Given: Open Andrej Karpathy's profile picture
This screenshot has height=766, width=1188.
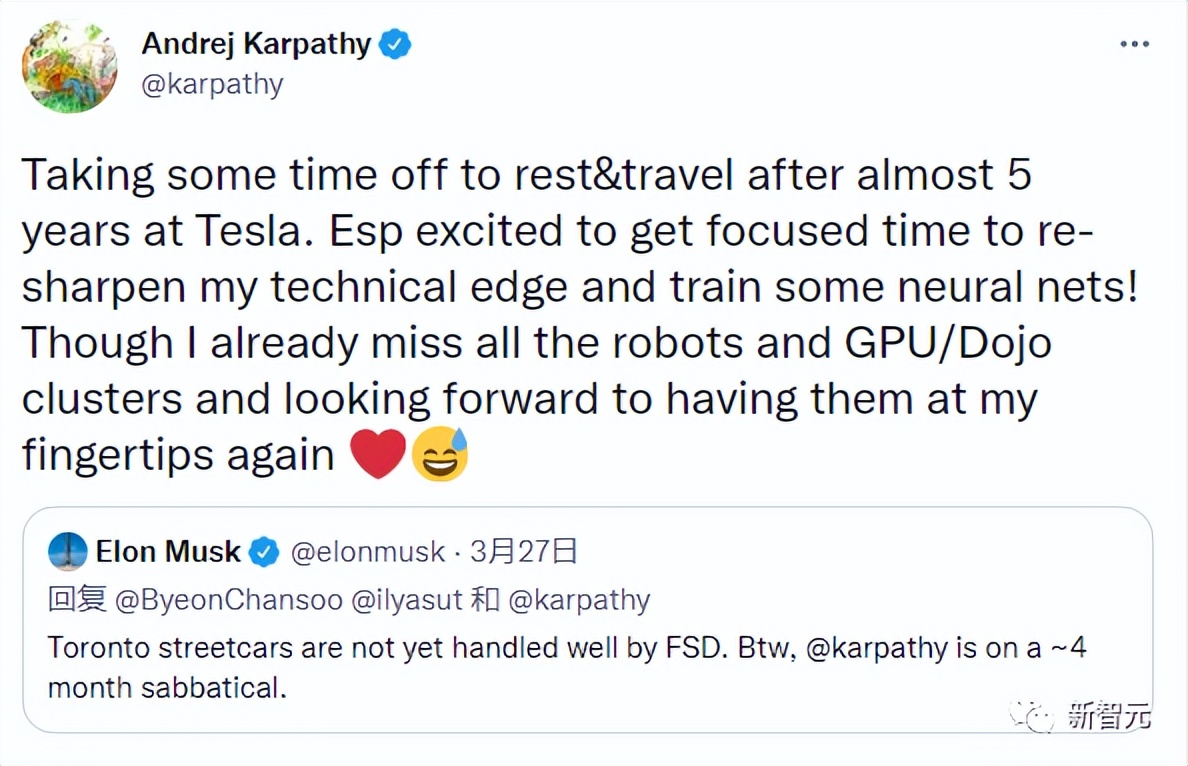Looking at the screenshot, I should [x=68, y=65].
